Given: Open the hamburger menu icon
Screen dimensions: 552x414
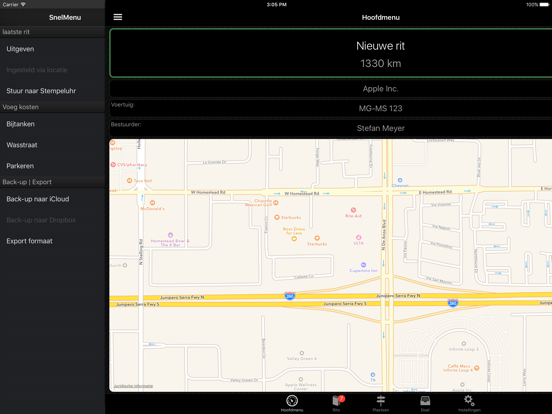Looking at the screenshot, I should click(x=118, y=17).
